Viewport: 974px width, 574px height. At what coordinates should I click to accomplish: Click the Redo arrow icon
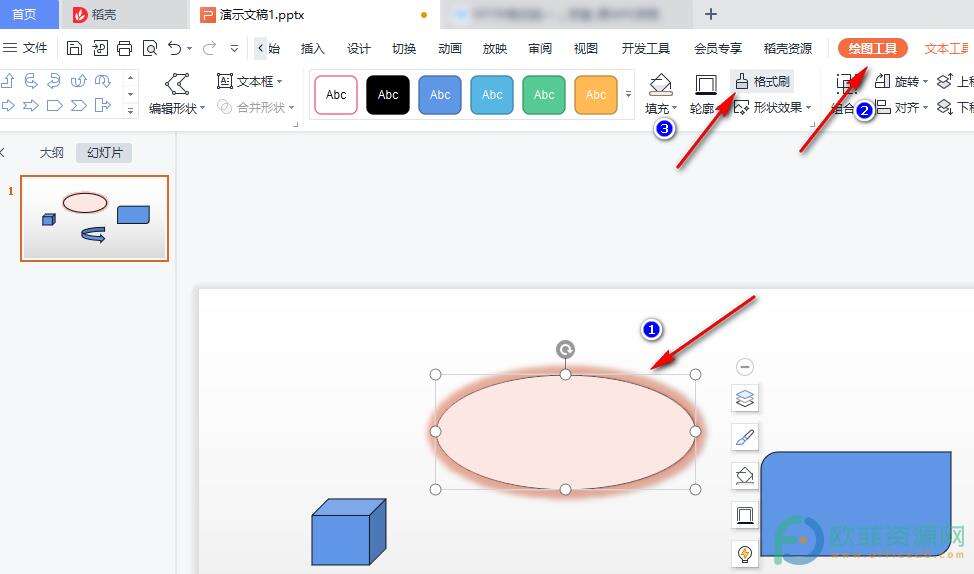pos(210,48)
